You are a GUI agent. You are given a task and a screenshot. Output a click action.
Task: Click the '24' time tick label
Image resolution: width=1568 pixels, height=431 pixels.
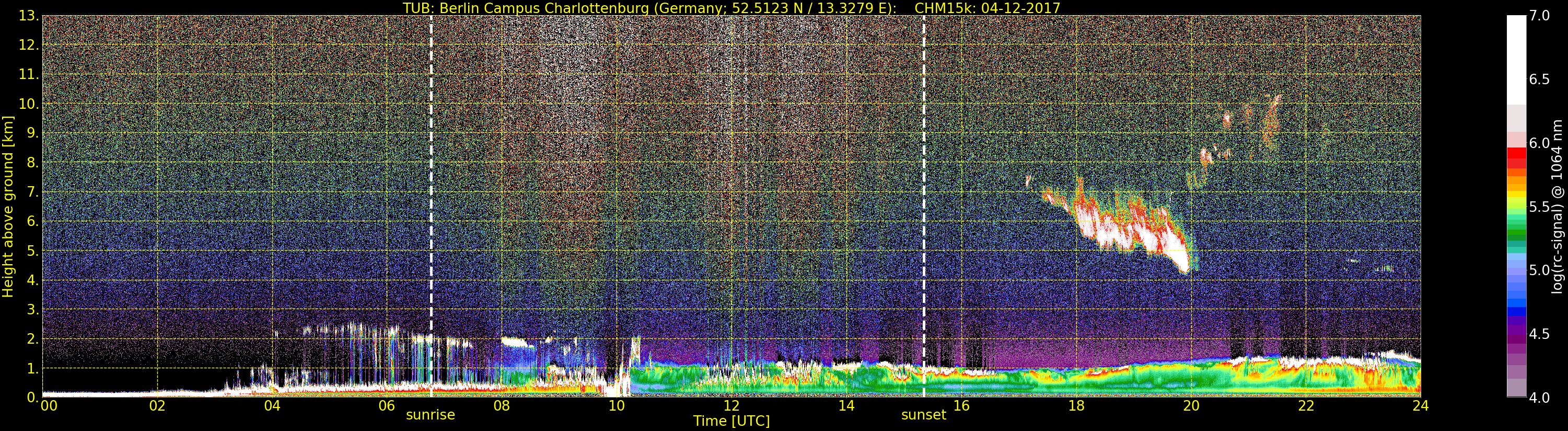click(1420, 405)
